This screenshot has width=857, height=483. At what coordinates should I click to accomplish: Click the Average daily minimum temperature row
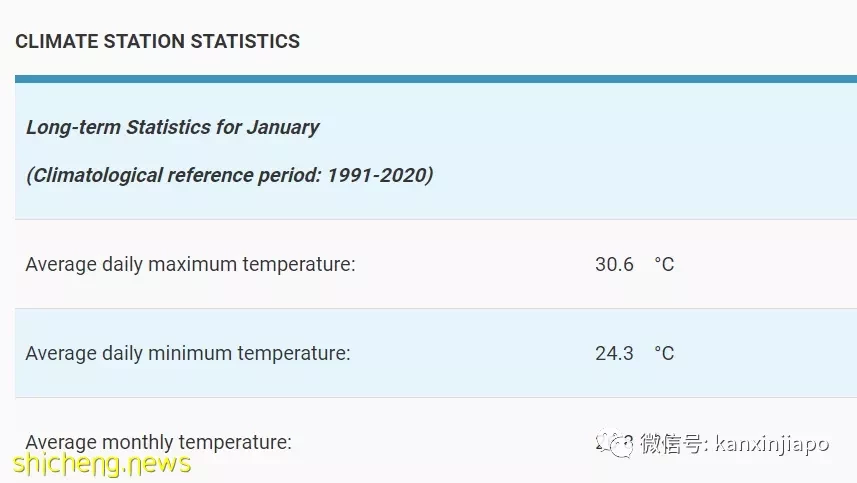click(436, 353)
